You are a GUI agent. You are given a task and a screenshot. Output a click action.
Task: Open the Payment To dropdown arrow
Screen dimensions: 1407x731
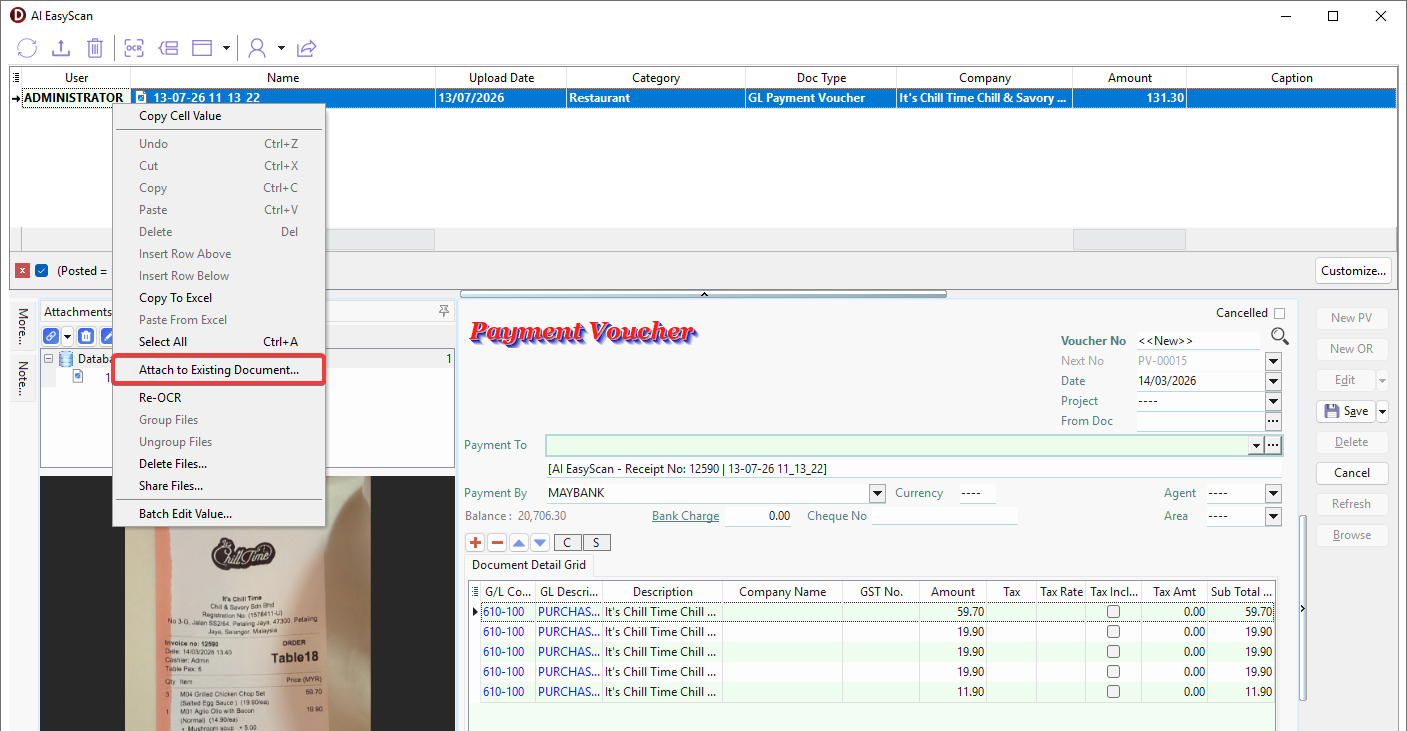1256,445
